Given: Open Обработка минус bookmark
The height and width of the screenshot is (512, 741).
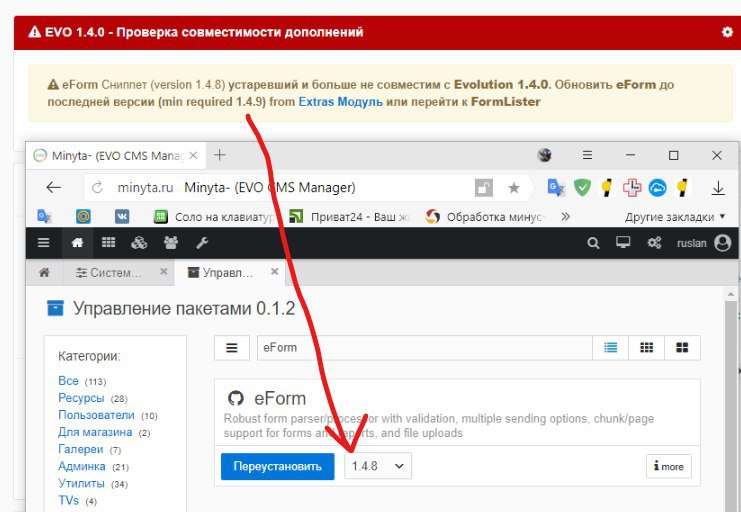Looking at the screenshot, I should (x=485, y=217).
